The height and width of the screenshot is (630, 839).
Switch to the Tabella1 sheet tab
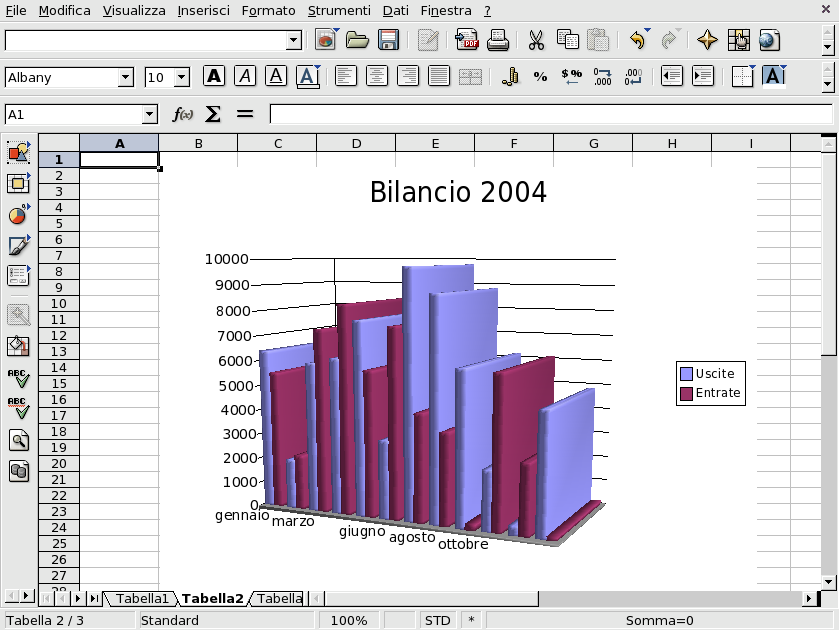point(141,598)
